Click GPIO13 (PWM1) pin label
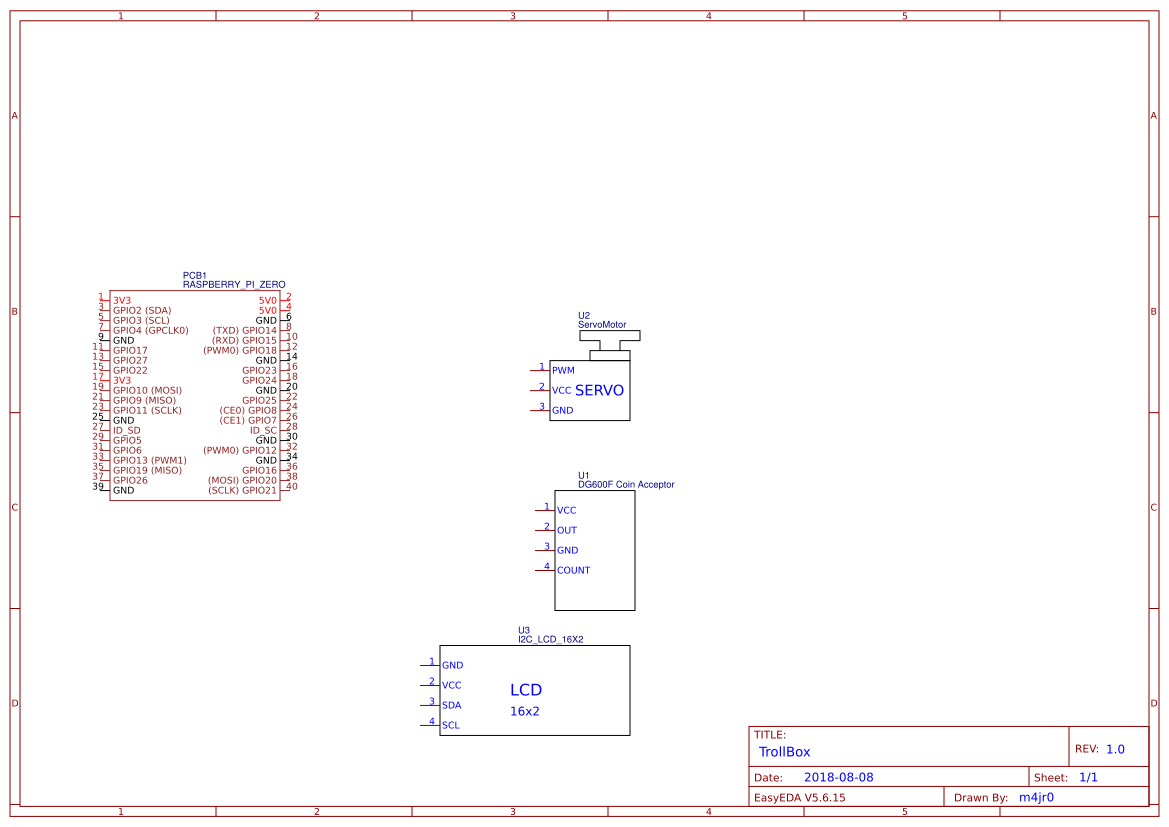 [150, 460]
